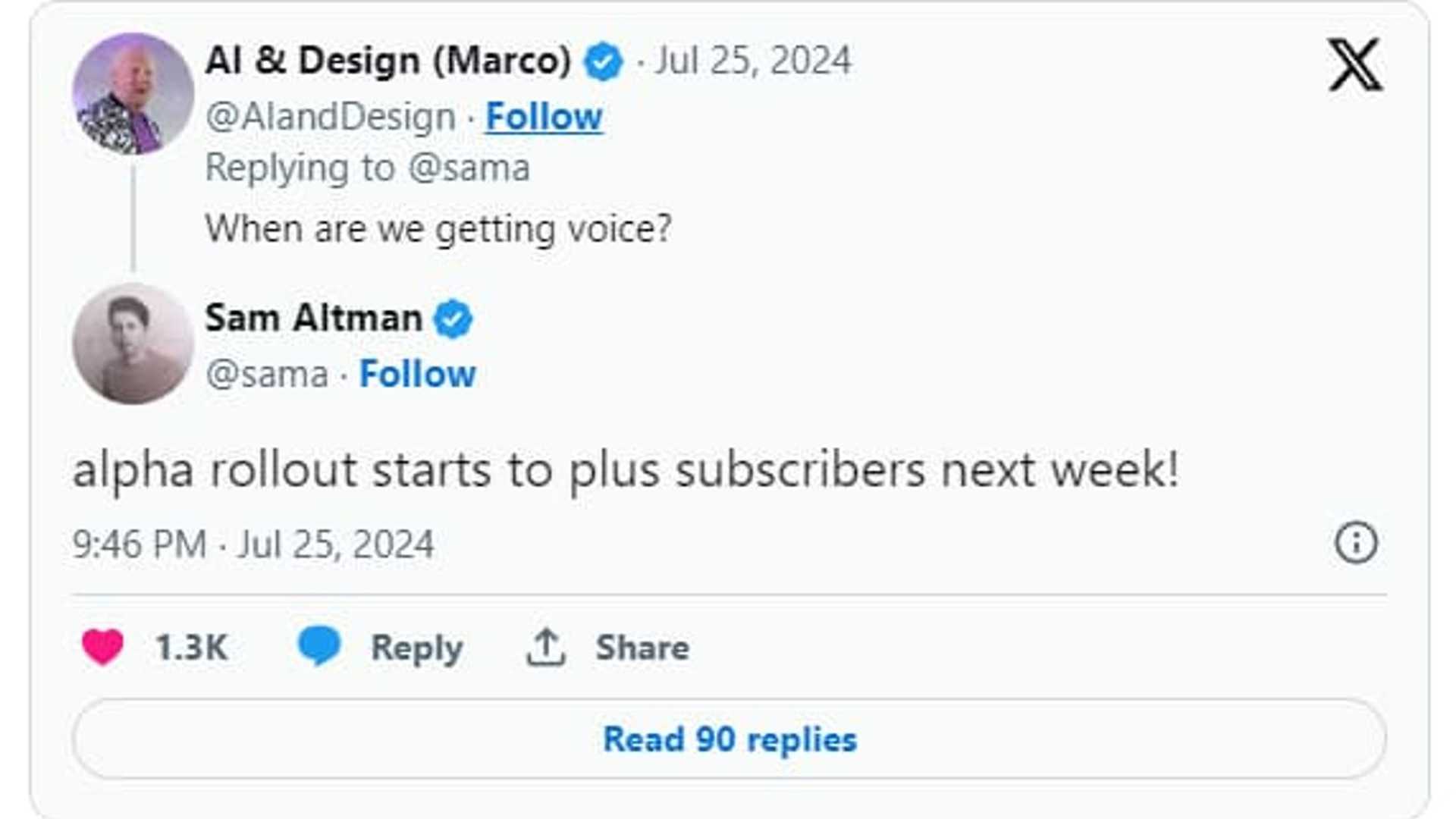Open AI & Design profile picture
This screenshot has height=819, width=1456.
[133, 94]
